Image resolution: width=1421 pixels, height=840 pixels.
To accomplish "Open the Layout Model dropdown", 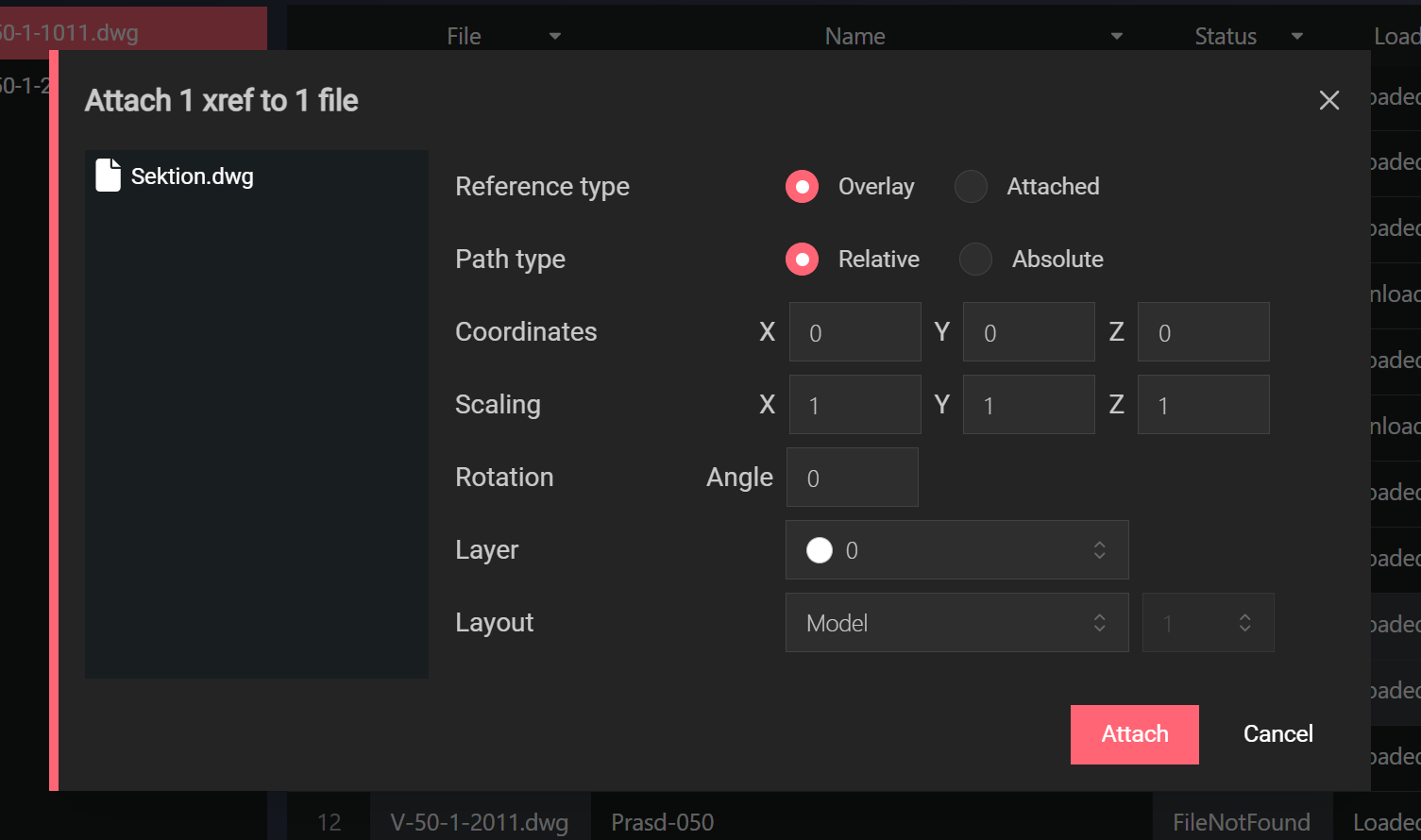I will point(956,623).
